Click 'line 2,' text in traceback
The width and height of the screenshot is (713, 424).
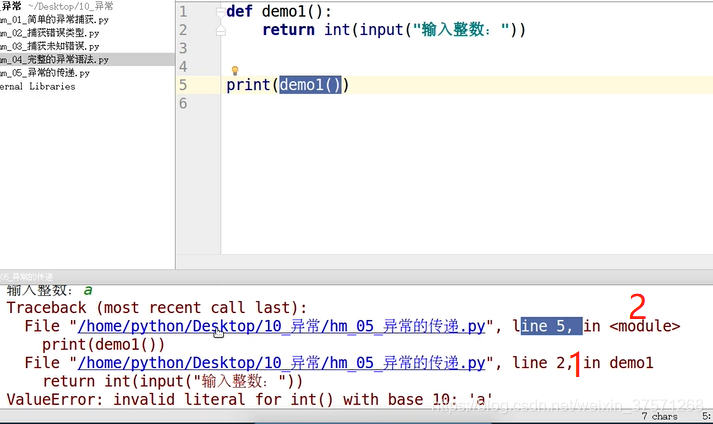[x=542, y=363]
